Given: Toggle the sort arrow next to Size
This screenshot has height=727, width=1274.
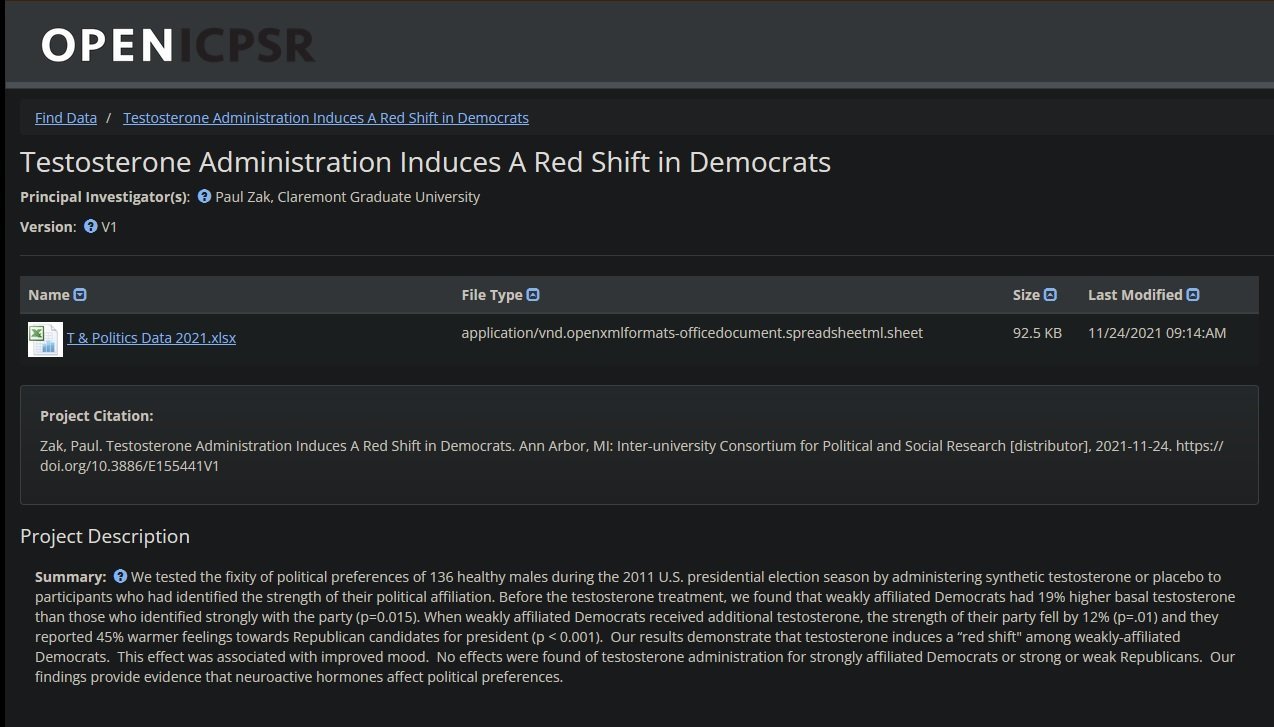Looking at the screenshot, I should (1050, 295).
